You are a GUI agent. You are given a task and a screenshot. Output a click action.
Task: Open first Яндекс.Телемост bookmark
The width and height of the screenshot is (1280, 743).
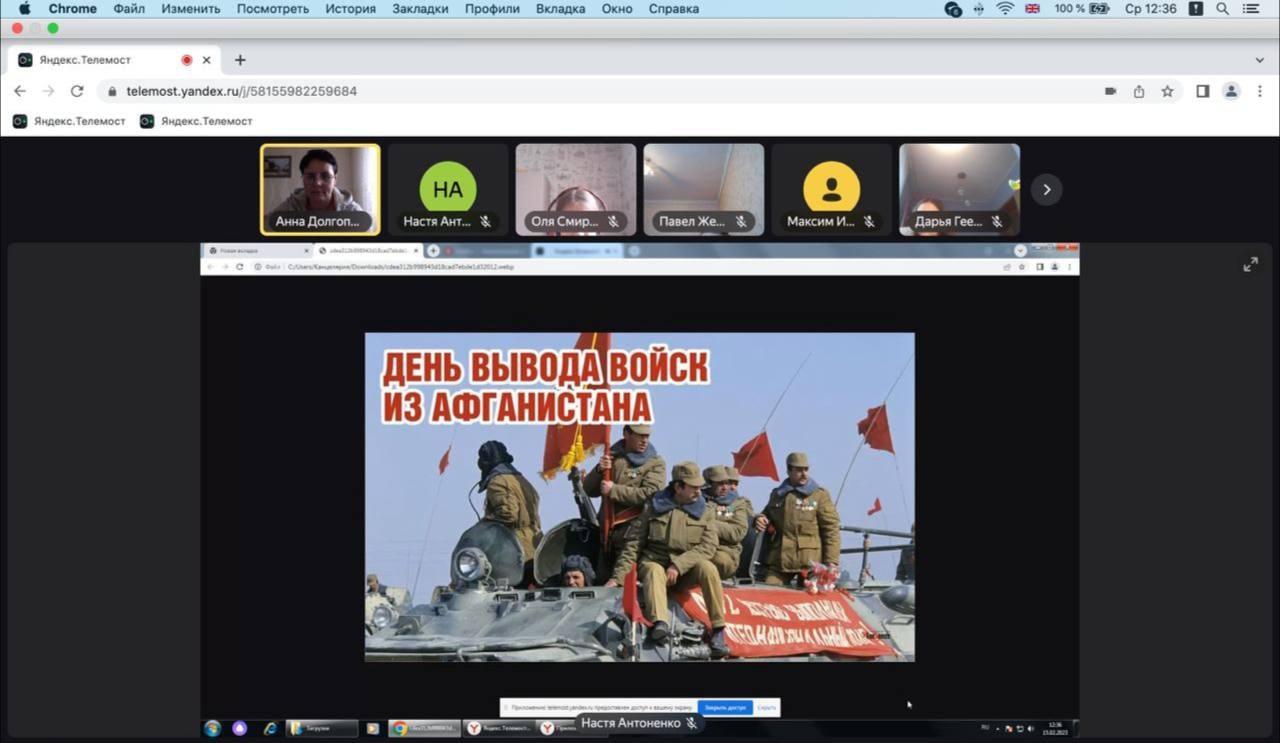(69, 121)
